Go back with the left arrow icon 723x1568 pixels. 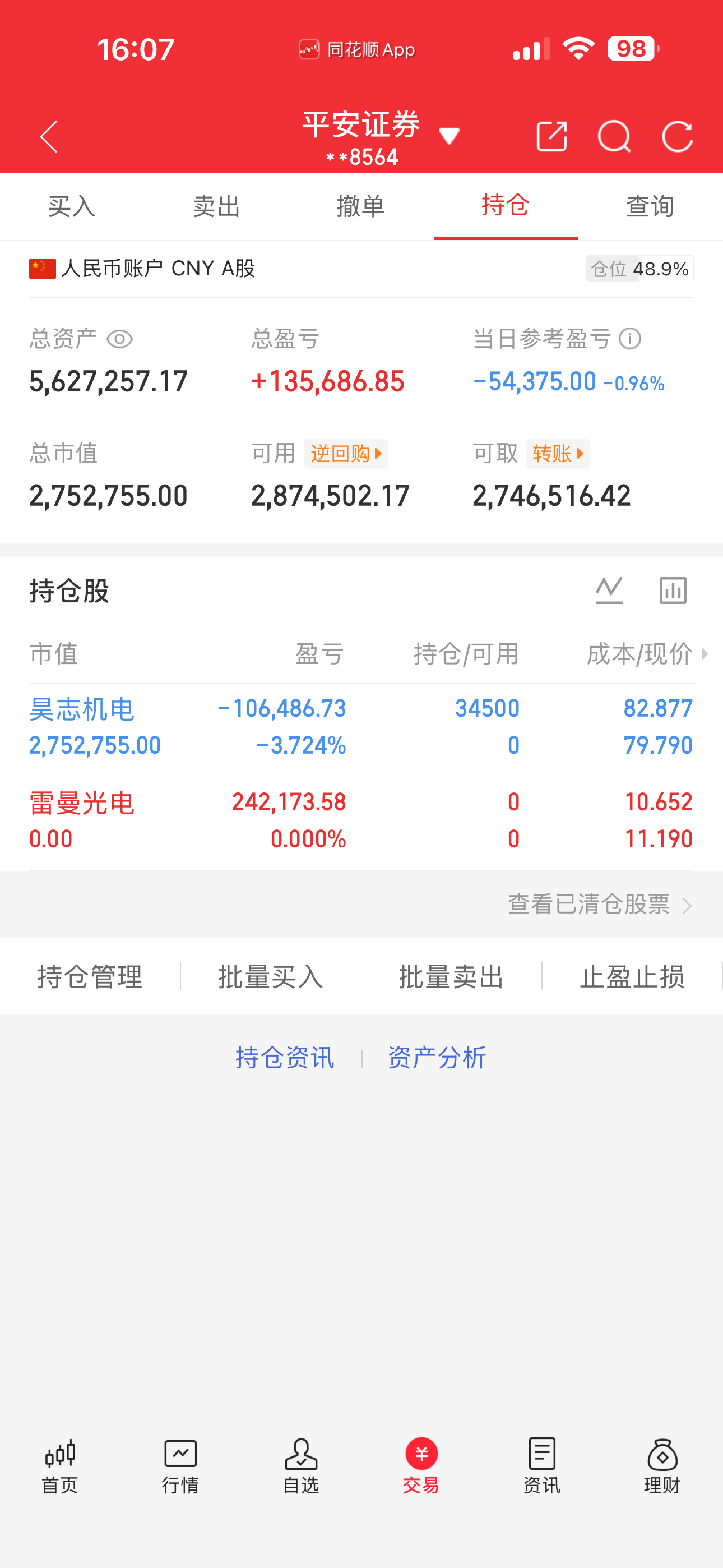49,136
